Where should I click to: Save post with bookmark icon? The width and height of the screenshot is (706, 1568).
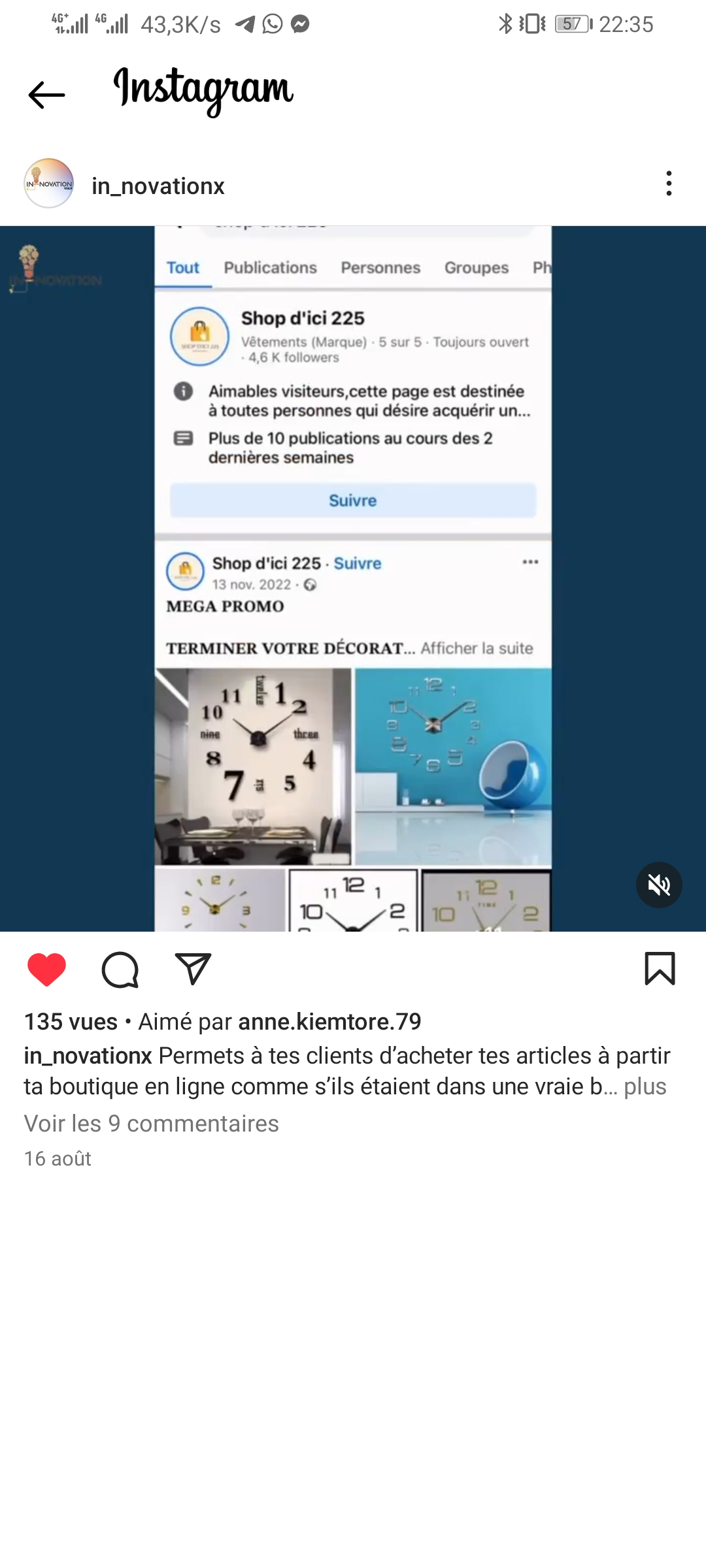pyautogui.click(x=660, y=968)
